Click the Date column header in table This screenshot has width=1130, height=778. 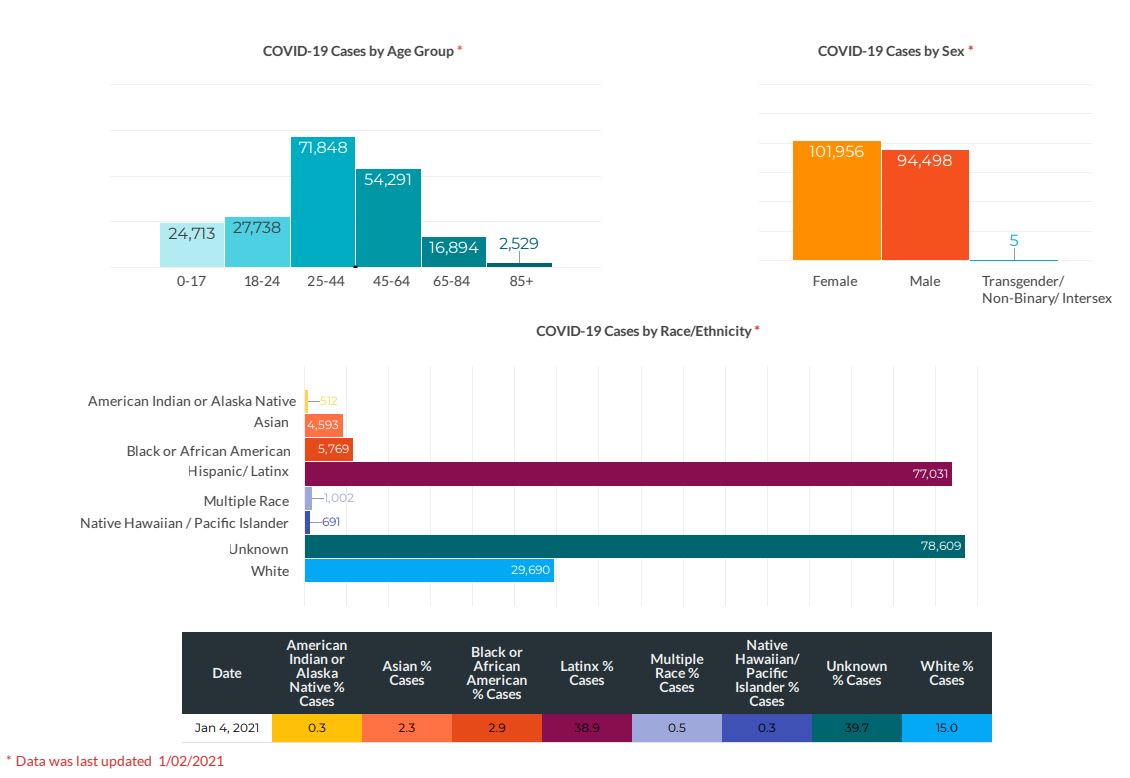coord(227,673)
